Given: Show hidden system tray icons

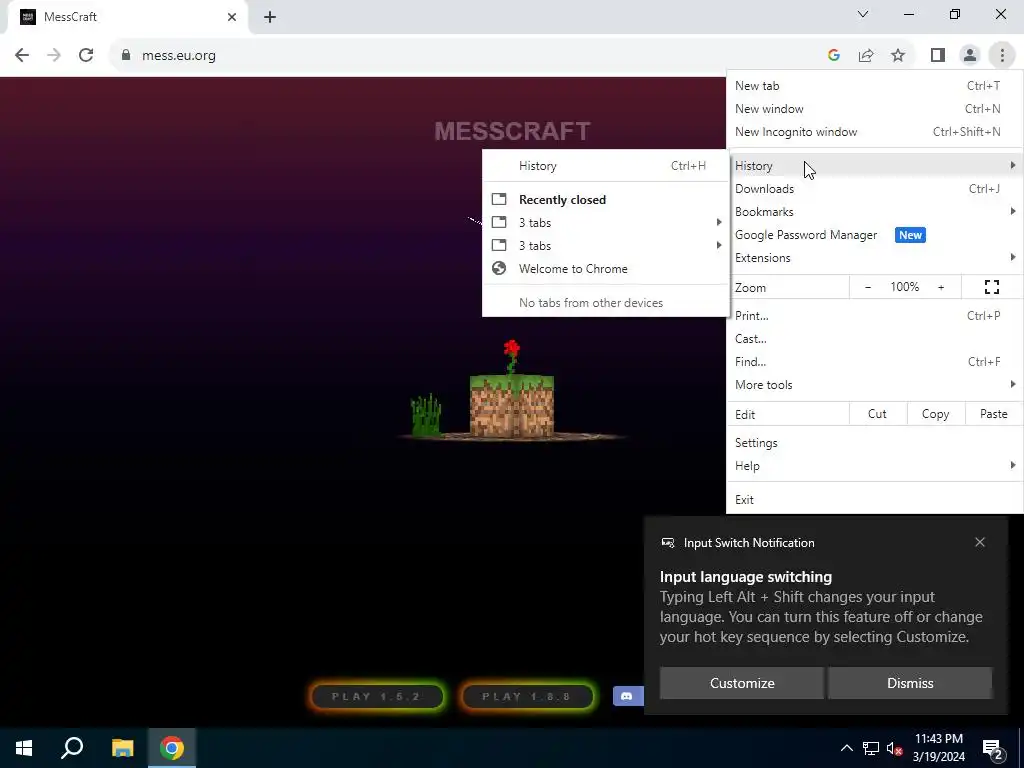Looking at the screenshot, I should 846,748.
